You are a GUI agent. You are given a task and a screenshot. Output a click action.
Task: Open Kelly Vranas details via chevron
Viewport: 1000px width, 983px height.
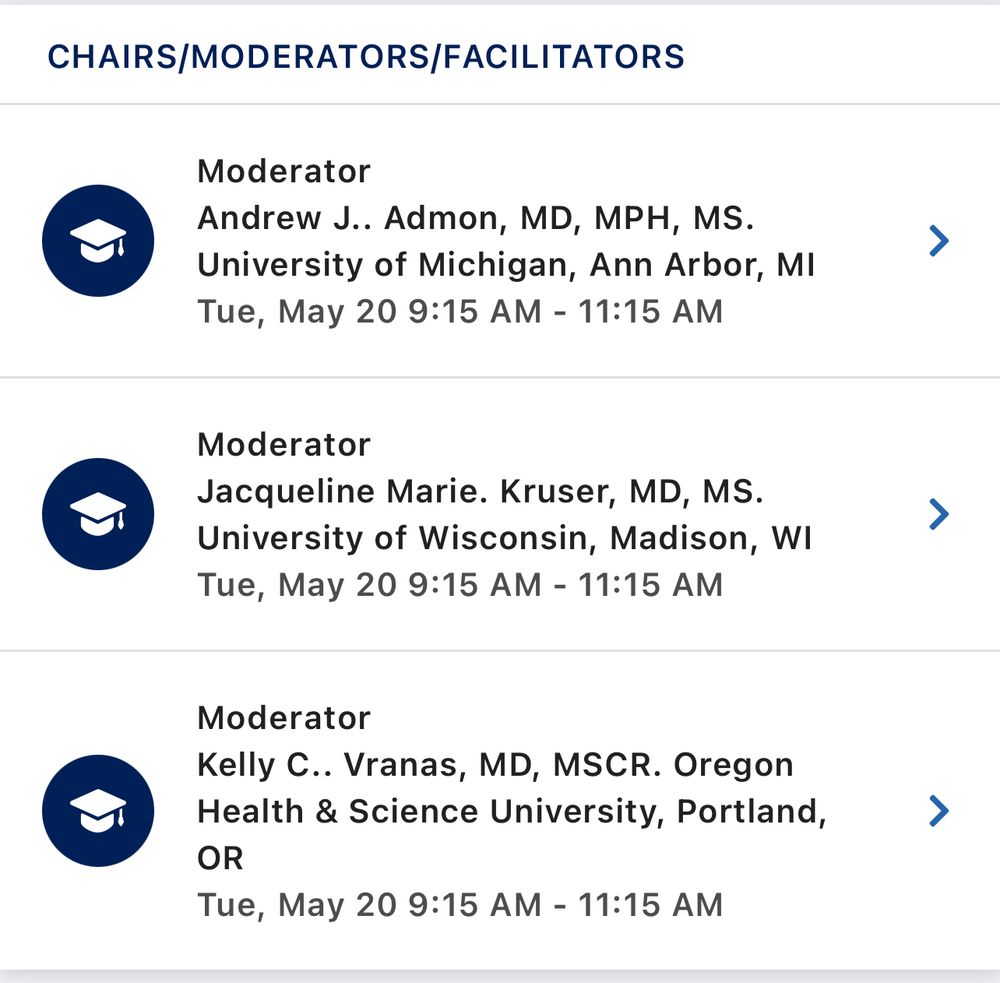click(939, 810)
